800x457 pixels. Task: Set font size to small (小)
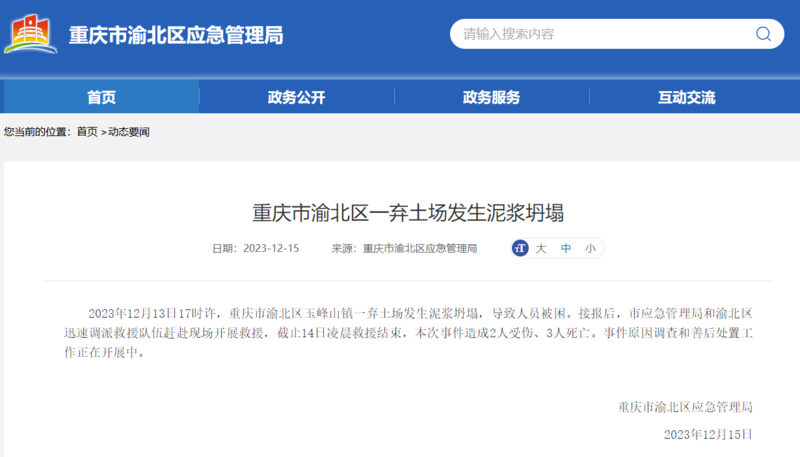[x=590, y=248]
